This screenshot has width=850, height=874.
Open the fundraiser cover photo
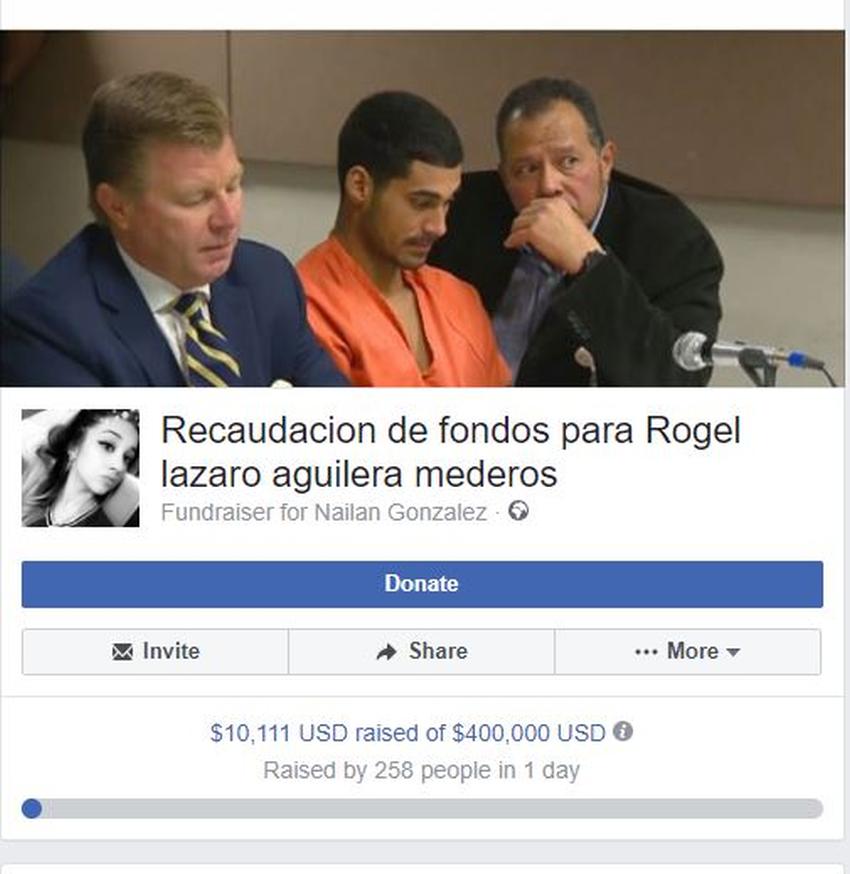click(x=422, y=208)
